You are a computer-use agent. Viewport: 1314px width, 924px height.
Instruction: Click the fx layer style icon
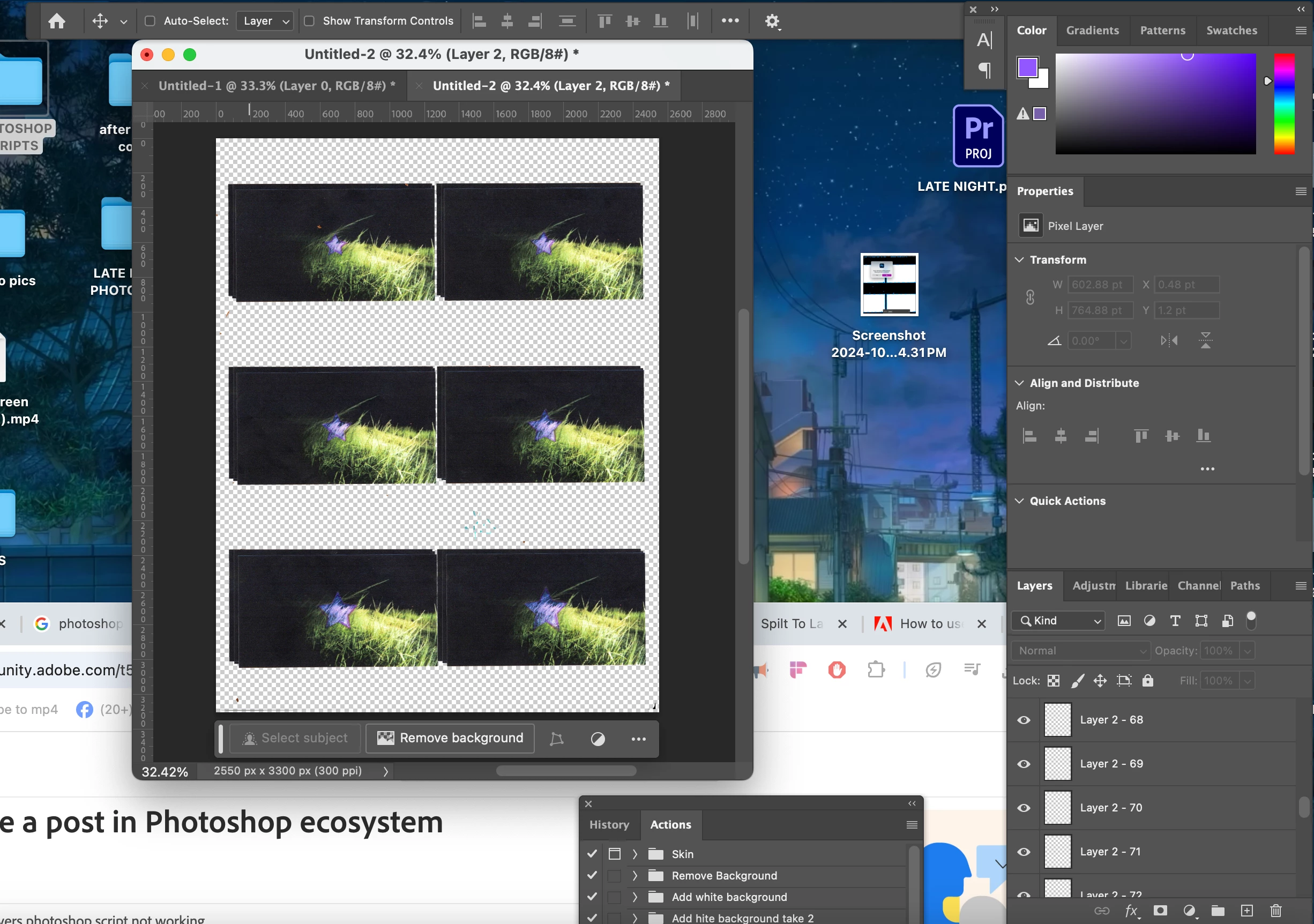[1131, 910]
